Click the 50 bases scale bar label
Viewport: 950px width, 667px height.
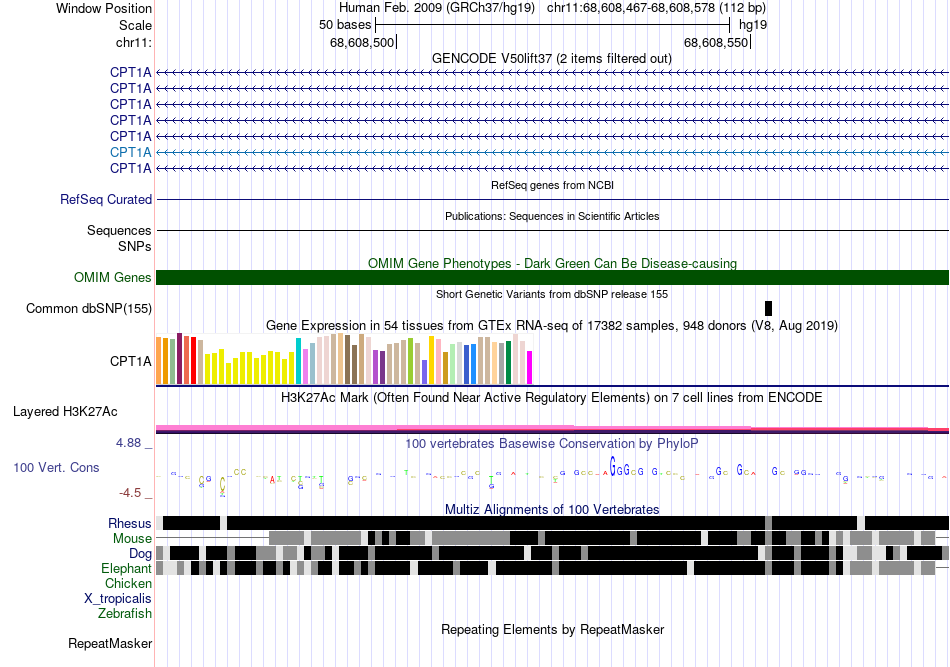coord(345,25)
